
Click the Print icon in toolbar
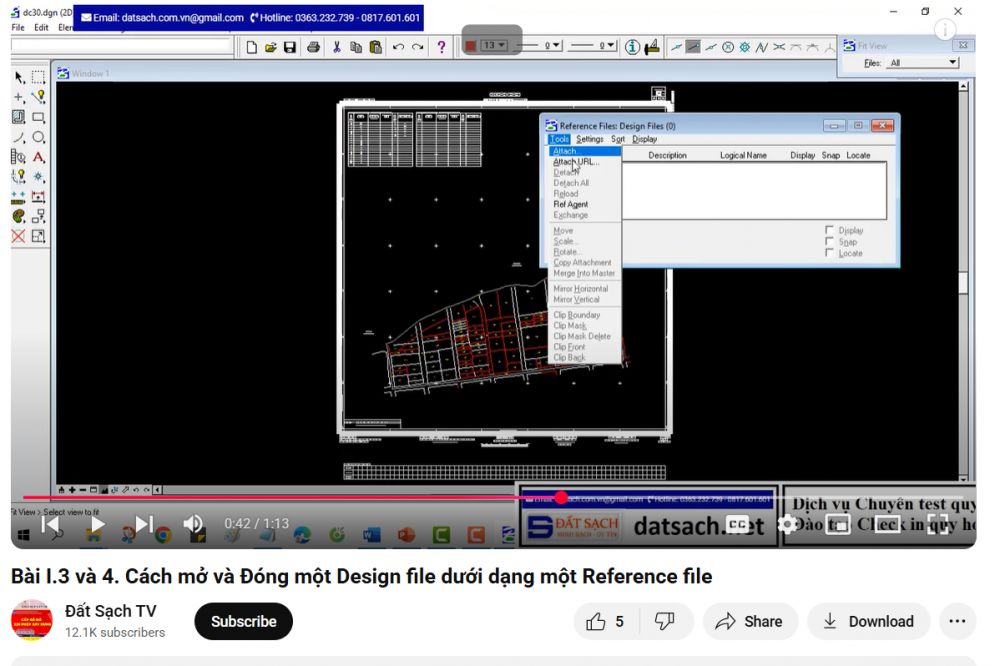coord(313,47)
